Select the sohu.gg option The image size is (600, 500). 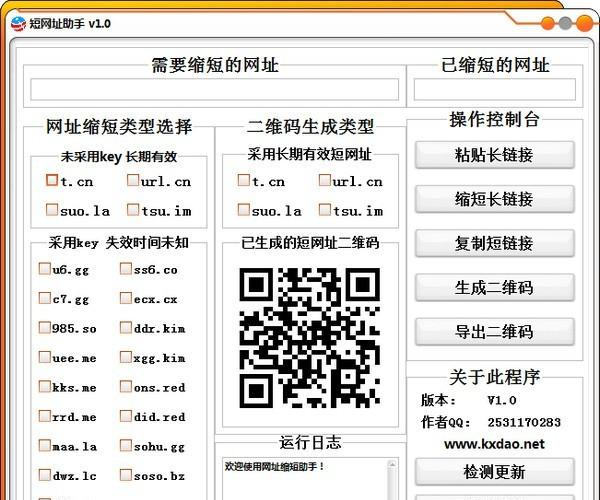click(x=126, y=445)
